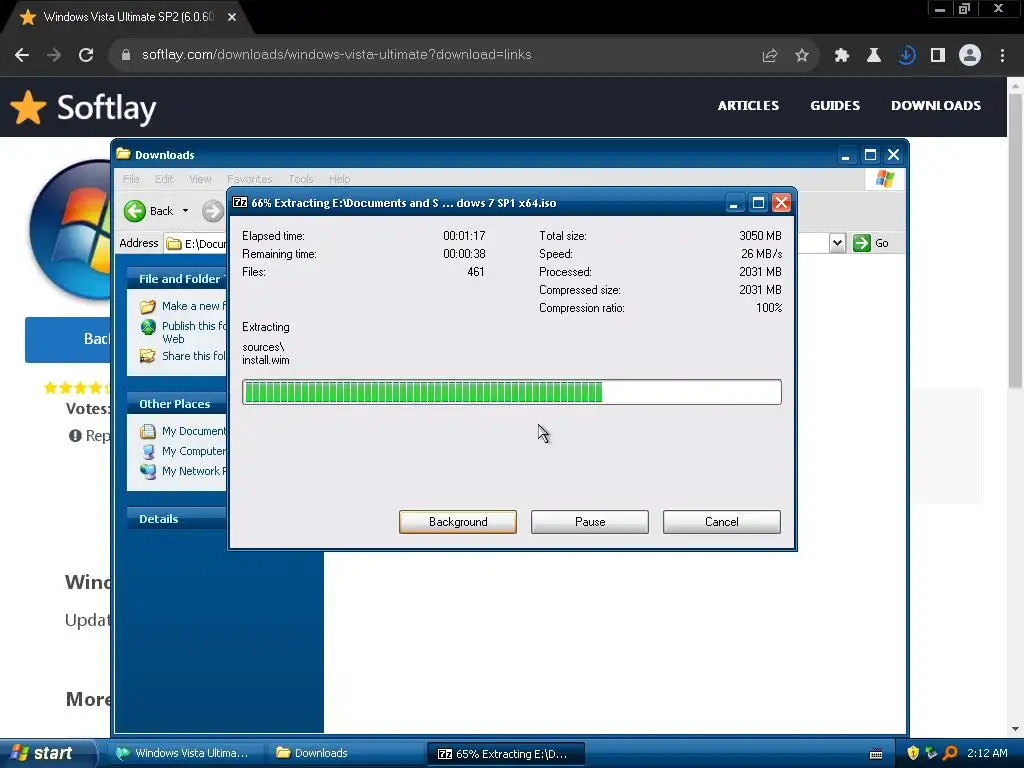Click the share page icon in address bar
Screen dimensions: 1024x768
770,56
